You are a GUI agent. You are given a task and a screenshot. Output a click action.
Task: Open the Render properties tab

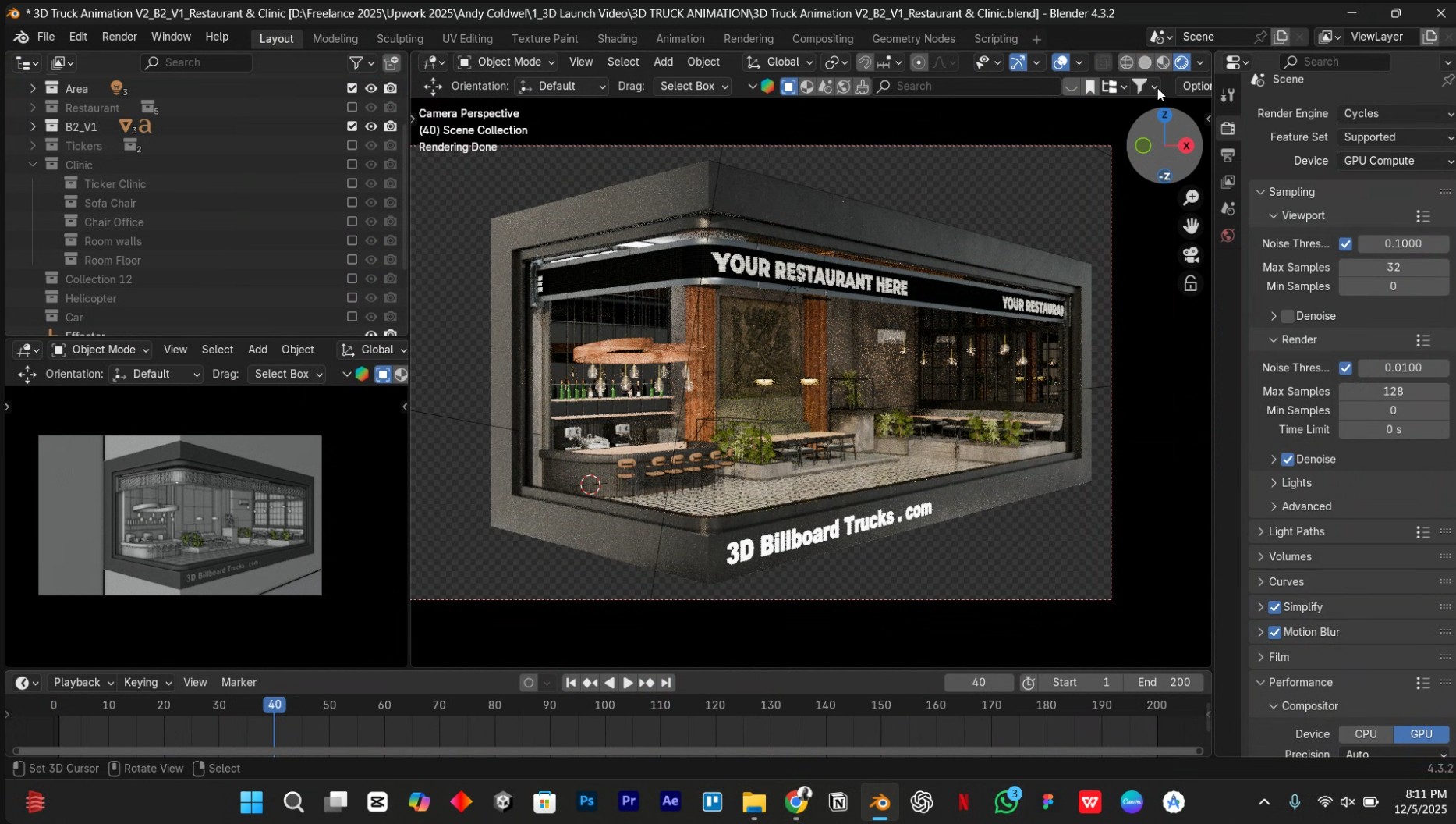click(x=1228, y=127)
